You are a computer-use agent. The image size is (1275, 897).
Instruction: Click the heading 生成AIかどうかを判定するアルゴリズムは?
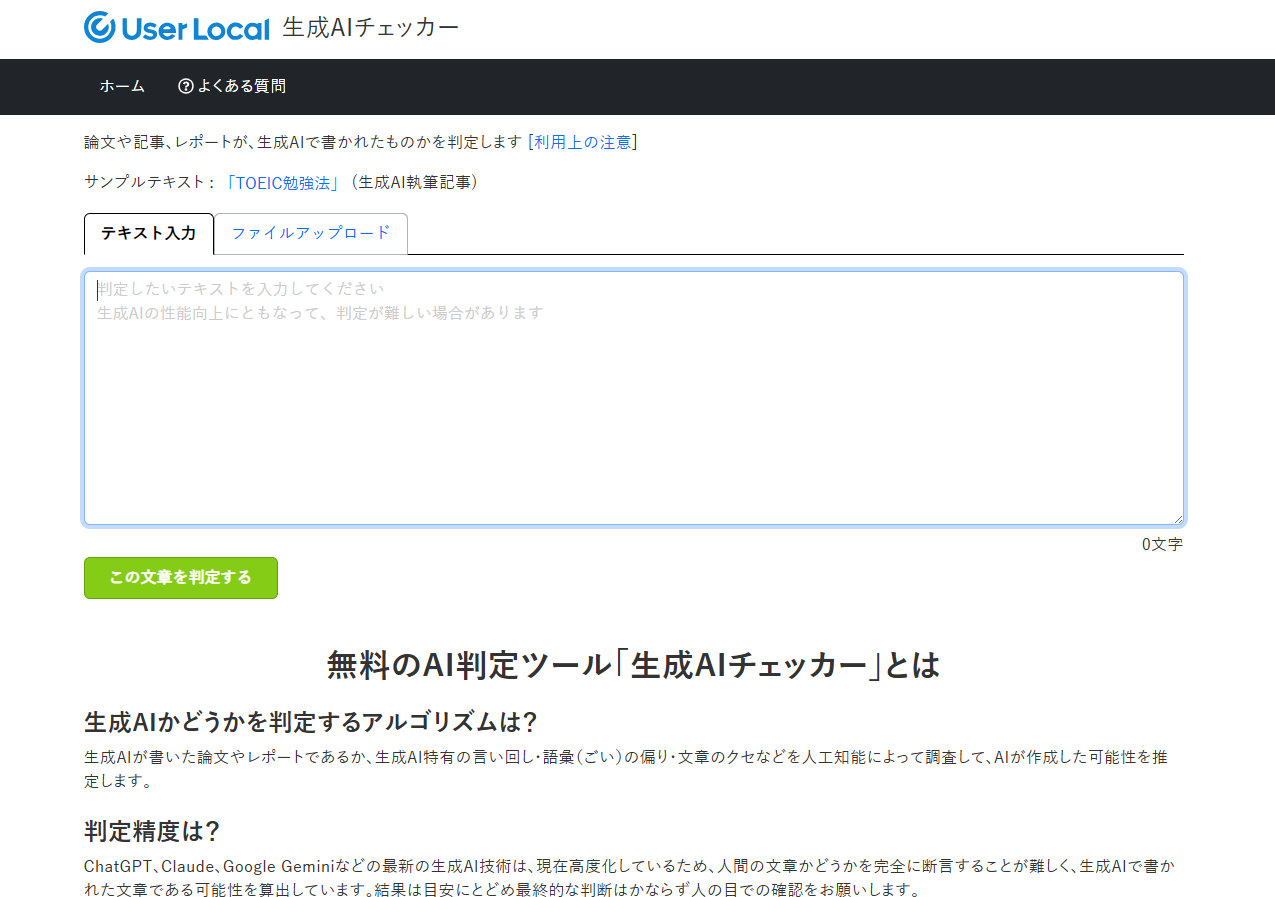pyautogui.click(x=311, y=721)
